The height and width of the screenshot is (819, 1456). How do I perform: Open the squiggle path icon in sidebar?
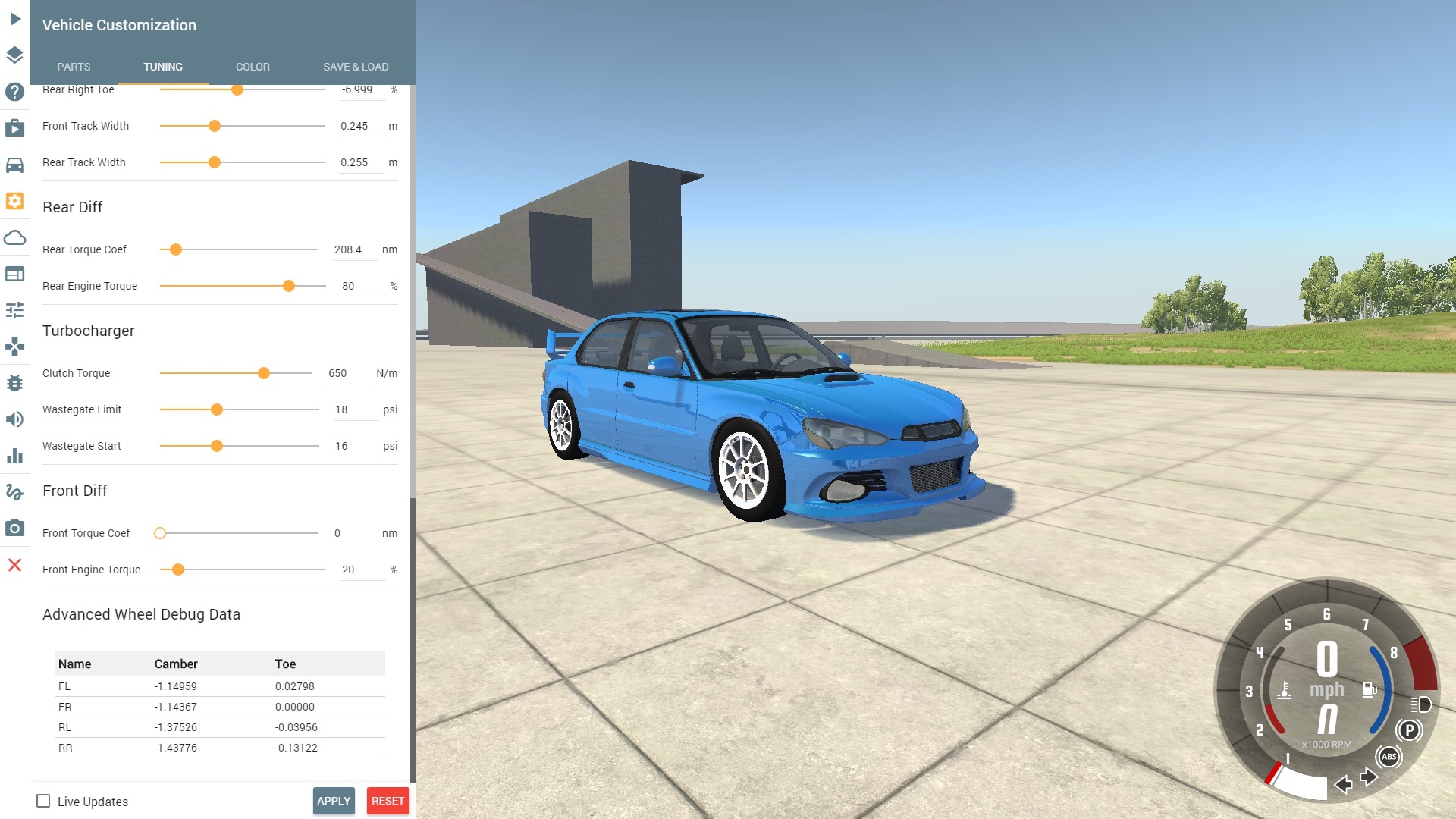click(14, 492)
